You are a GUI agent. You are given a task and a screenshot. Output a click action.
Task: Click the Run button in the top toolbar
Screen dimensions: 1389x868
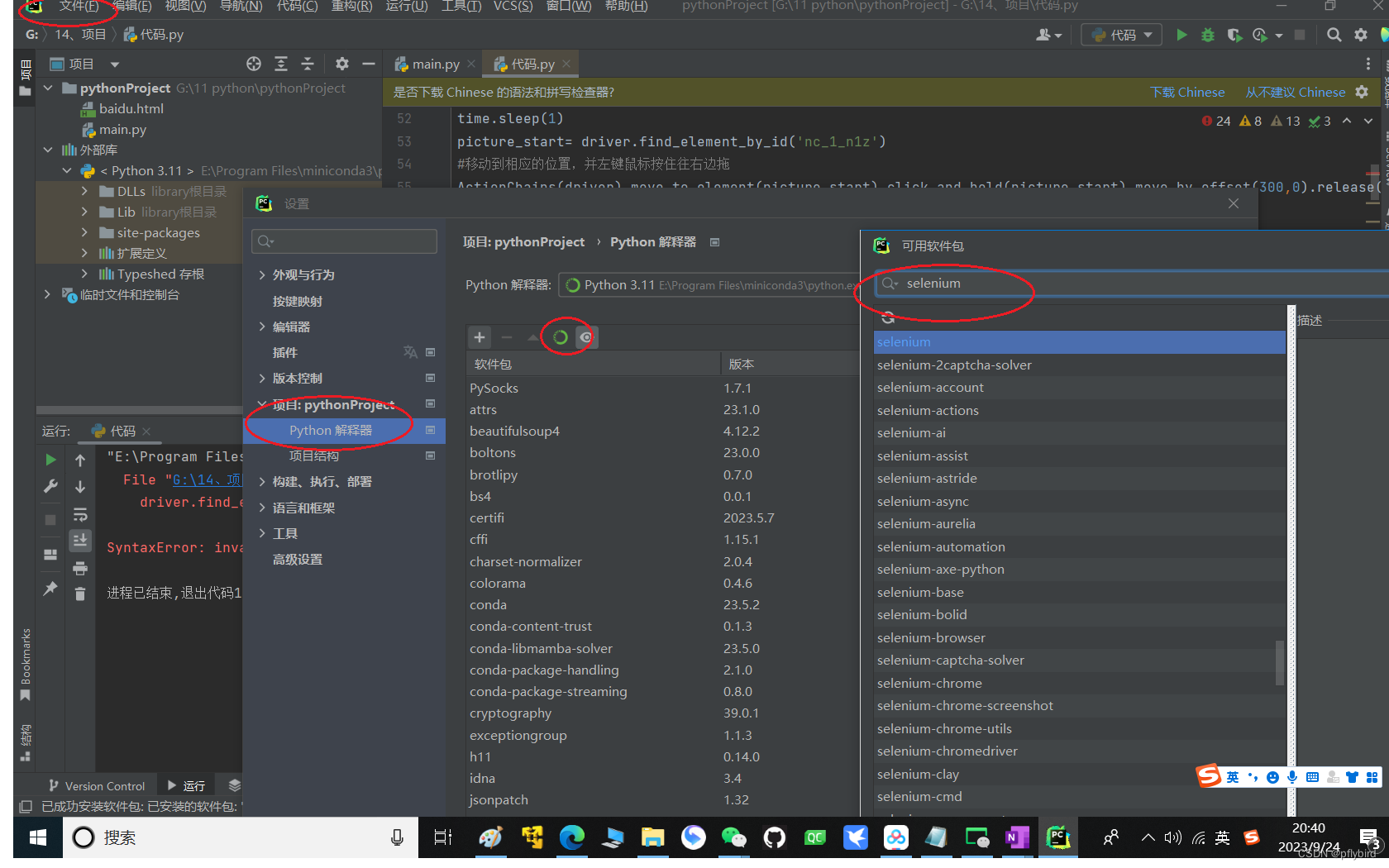click(x=1181, y=35)
